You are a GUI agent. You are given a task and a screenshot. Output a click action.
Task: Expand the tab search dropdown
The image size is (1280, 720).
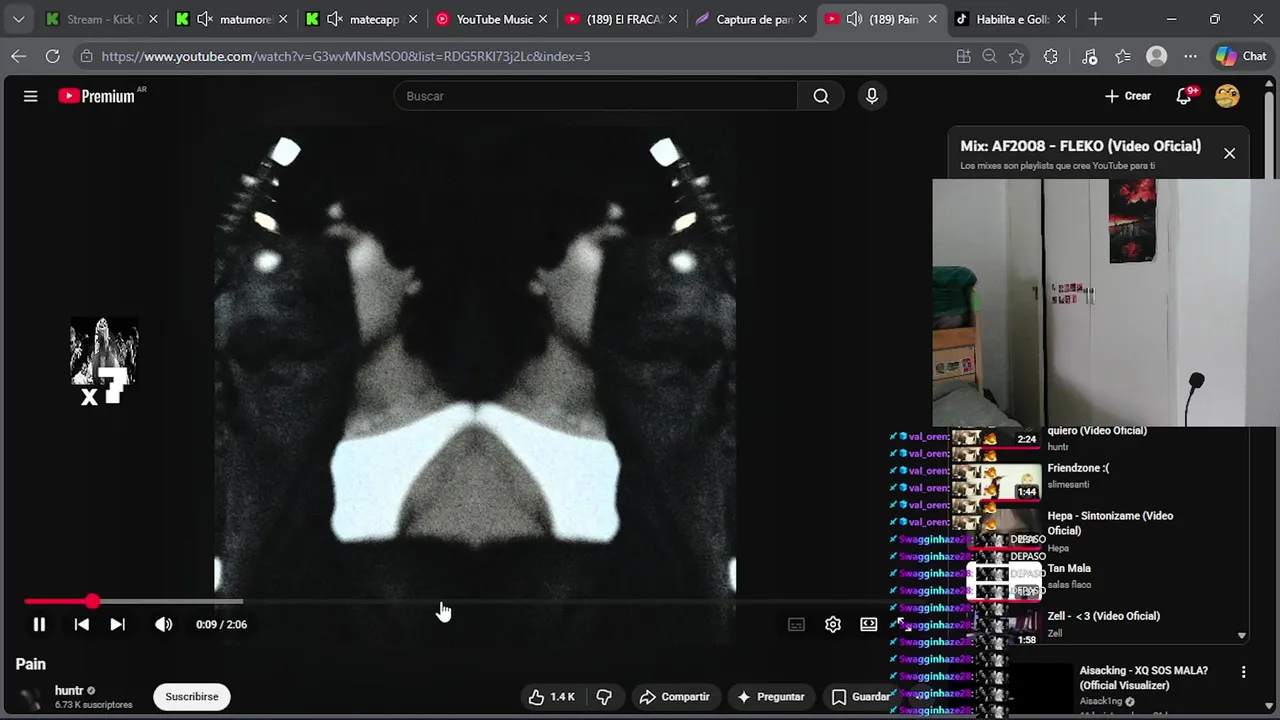(18, 19)
